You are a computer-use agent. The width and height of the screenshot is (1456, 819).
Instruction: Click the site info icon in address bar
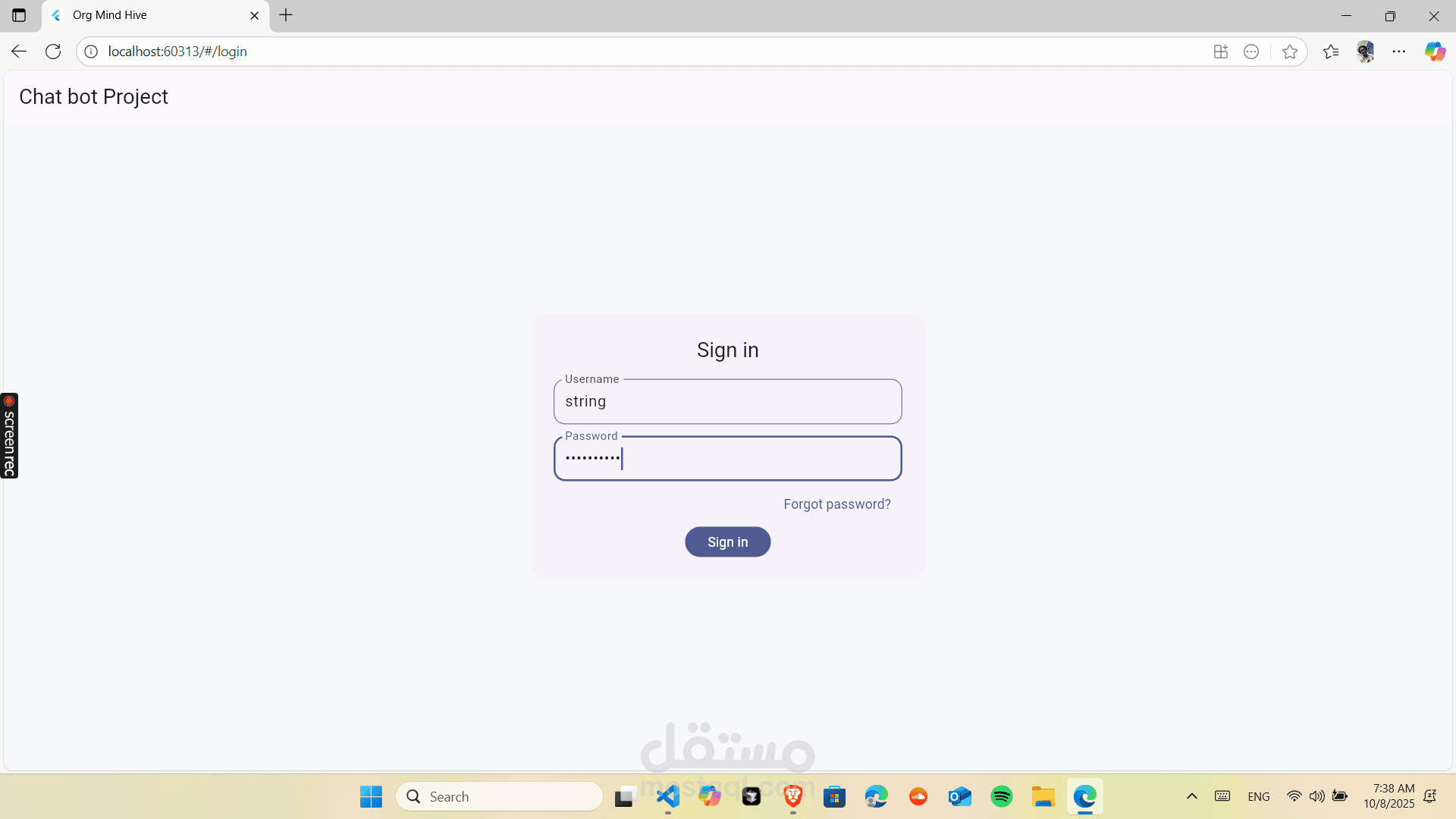click(91, 52)
